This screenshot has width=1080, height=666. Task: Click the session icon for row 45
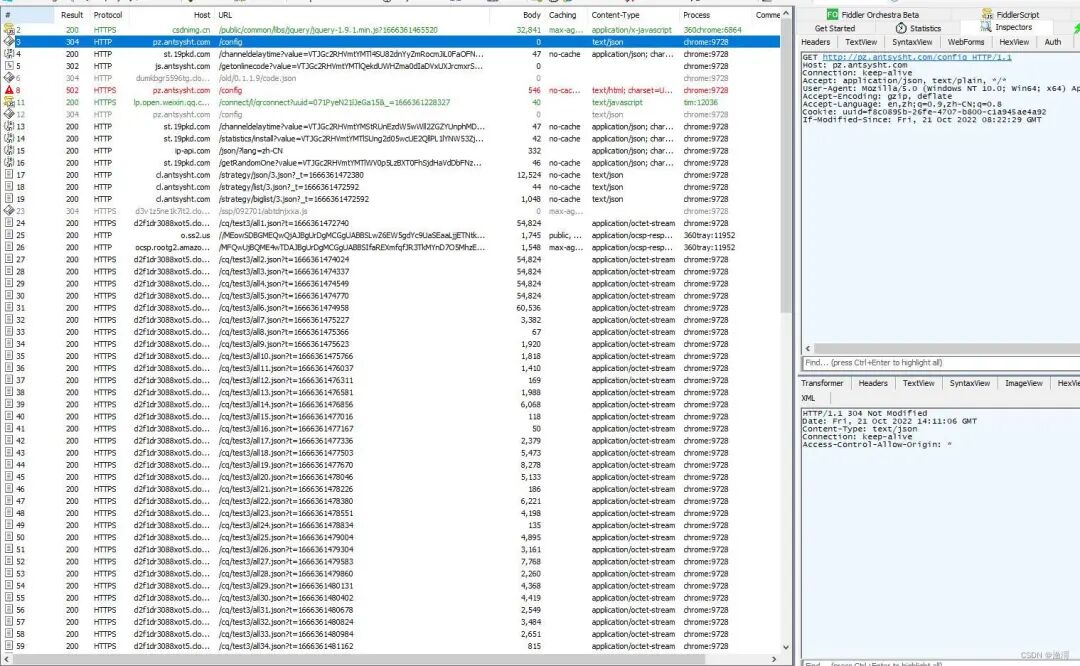pyautogui.click(x=9, y=477)
